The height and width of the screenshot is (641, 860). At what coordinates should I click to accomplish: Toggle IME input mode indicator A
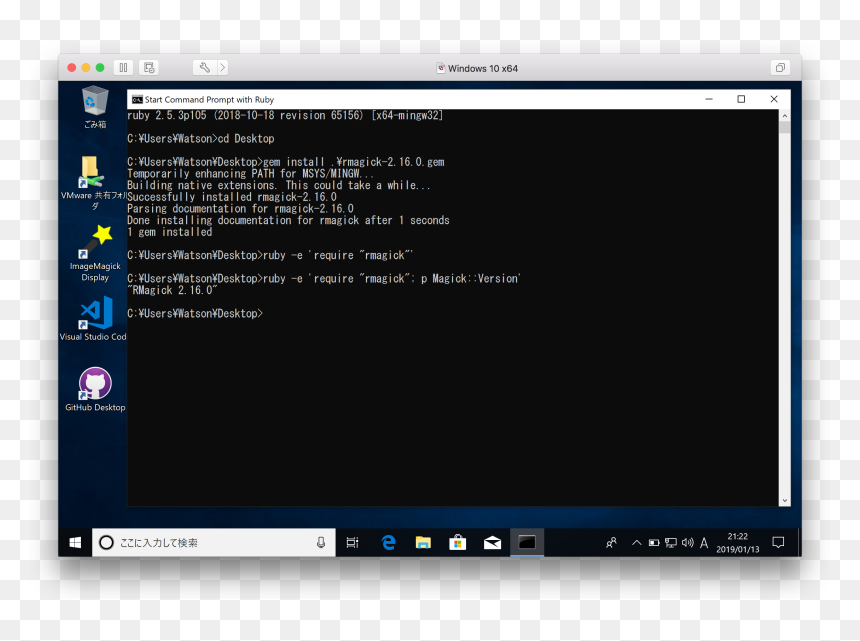[x=704, y=543]
